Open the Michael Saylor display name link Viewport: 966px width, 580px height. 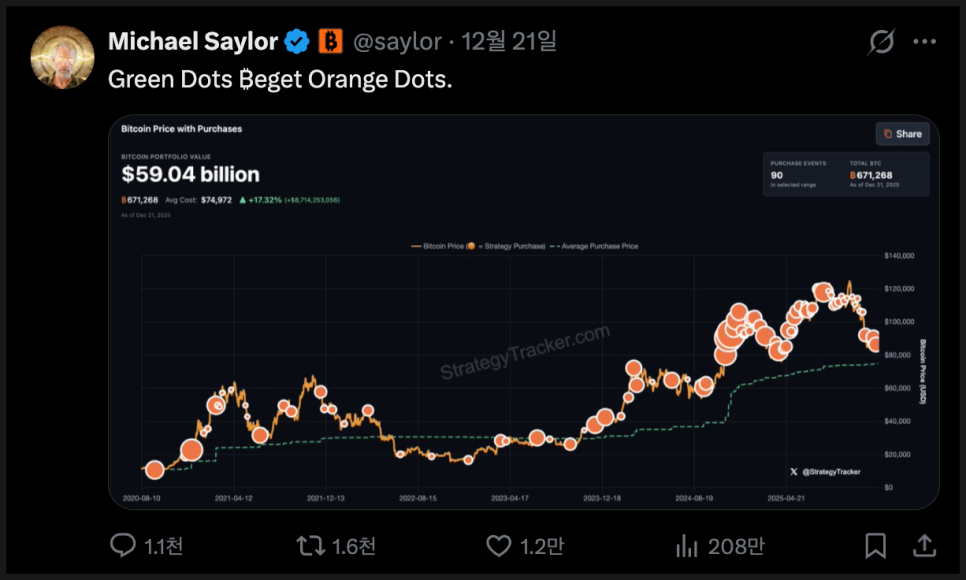(193, 42)
